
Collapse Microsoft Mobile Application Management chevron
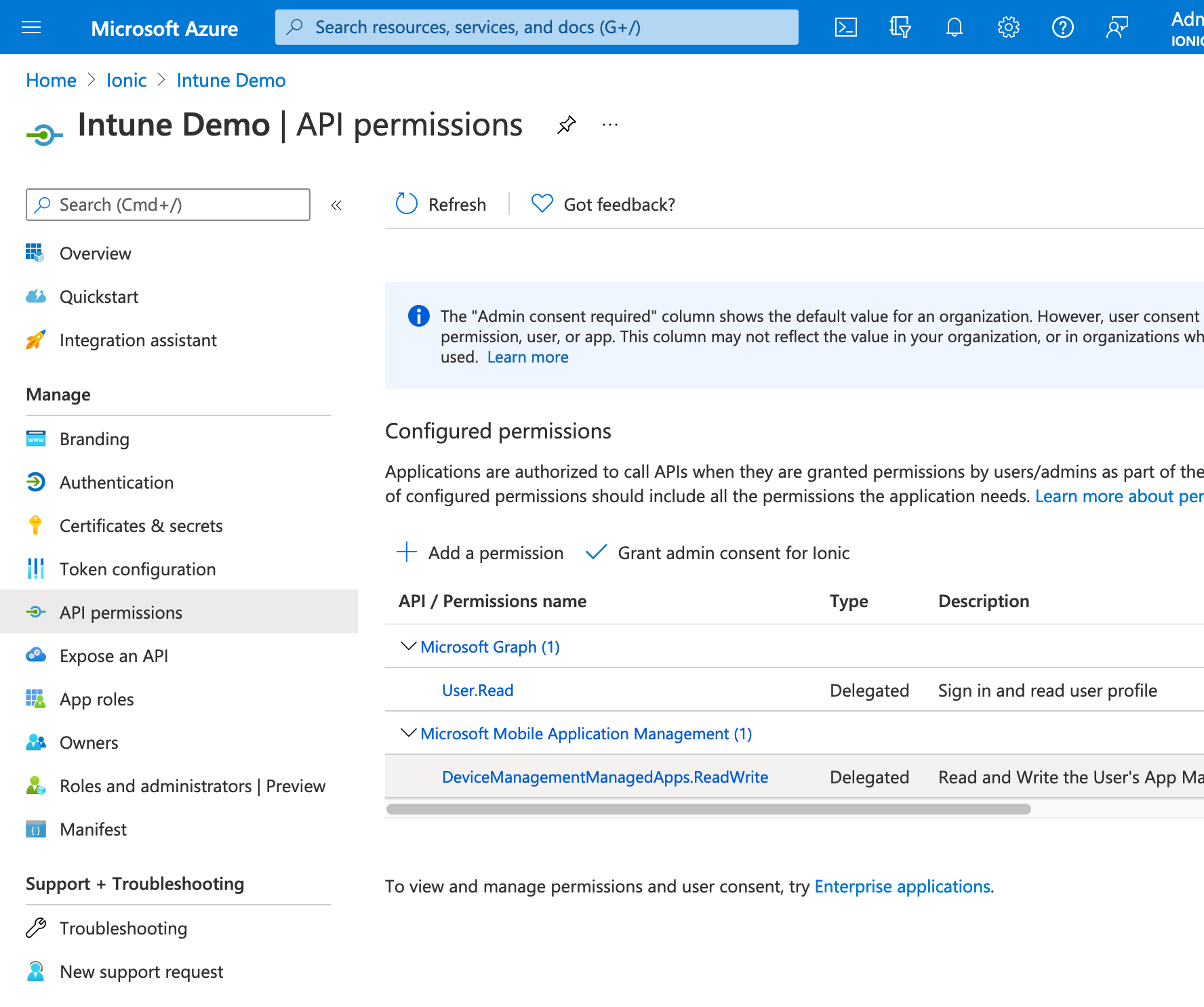[408, 733]
